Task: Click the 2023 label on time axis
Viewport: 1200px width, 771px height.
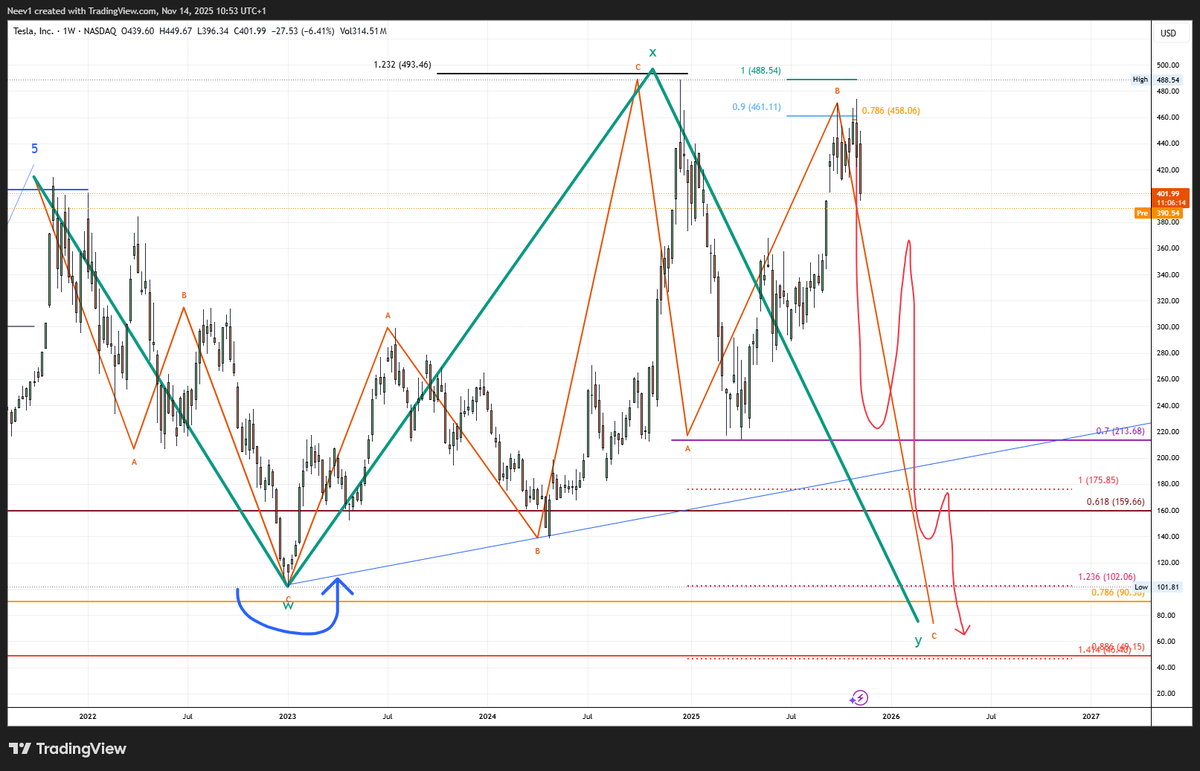Action: (288, 716)
